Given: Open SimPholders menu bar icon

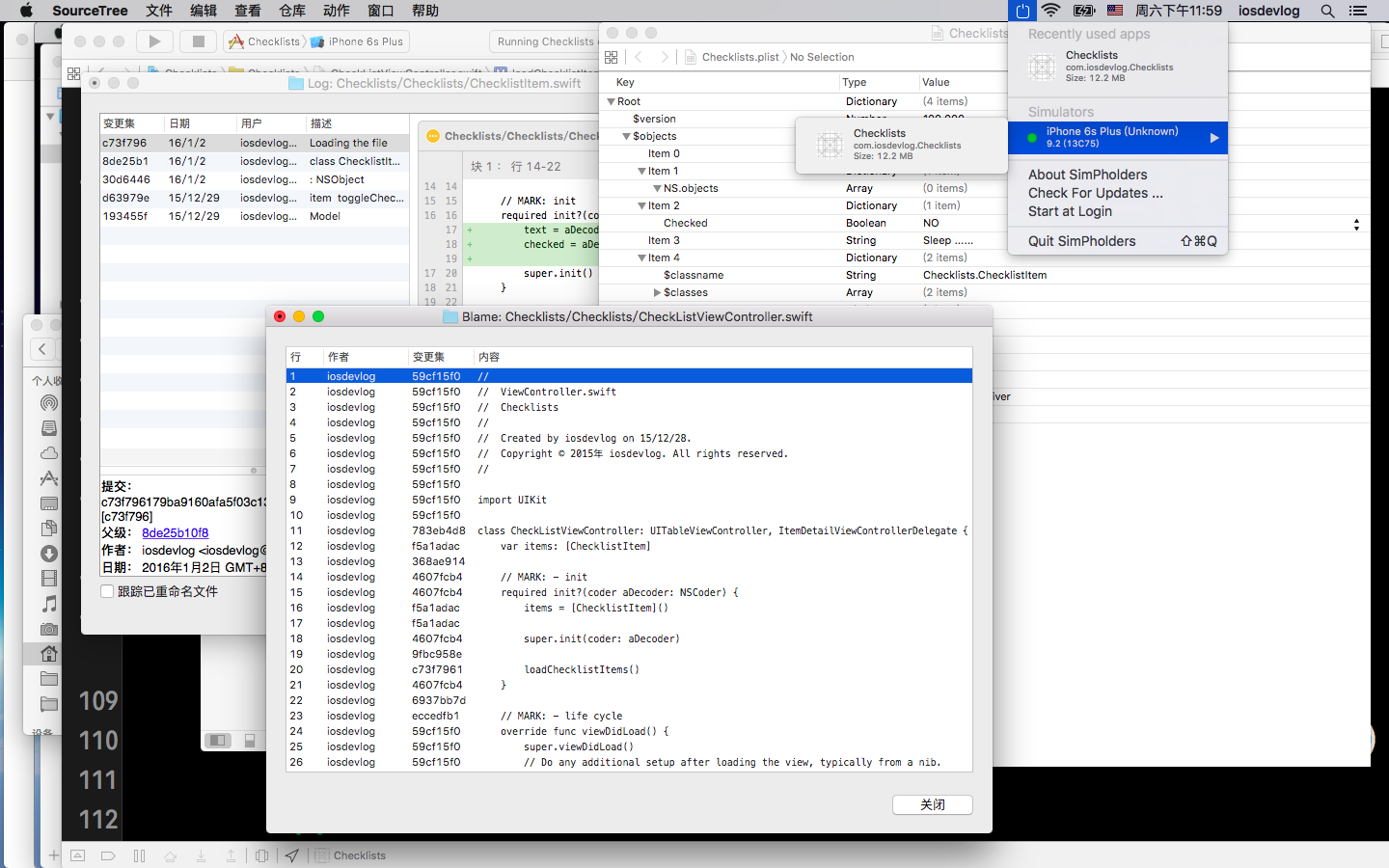Looking at the screenshot, I should point(1022,11).
